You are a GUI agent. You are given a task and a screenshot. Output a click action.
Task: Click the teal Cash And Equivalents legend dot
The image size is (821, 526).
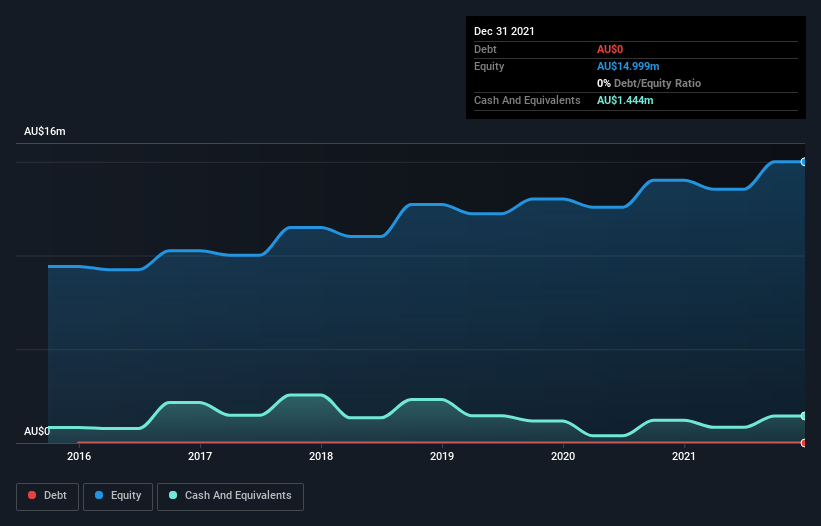click(x=173, y=495)
